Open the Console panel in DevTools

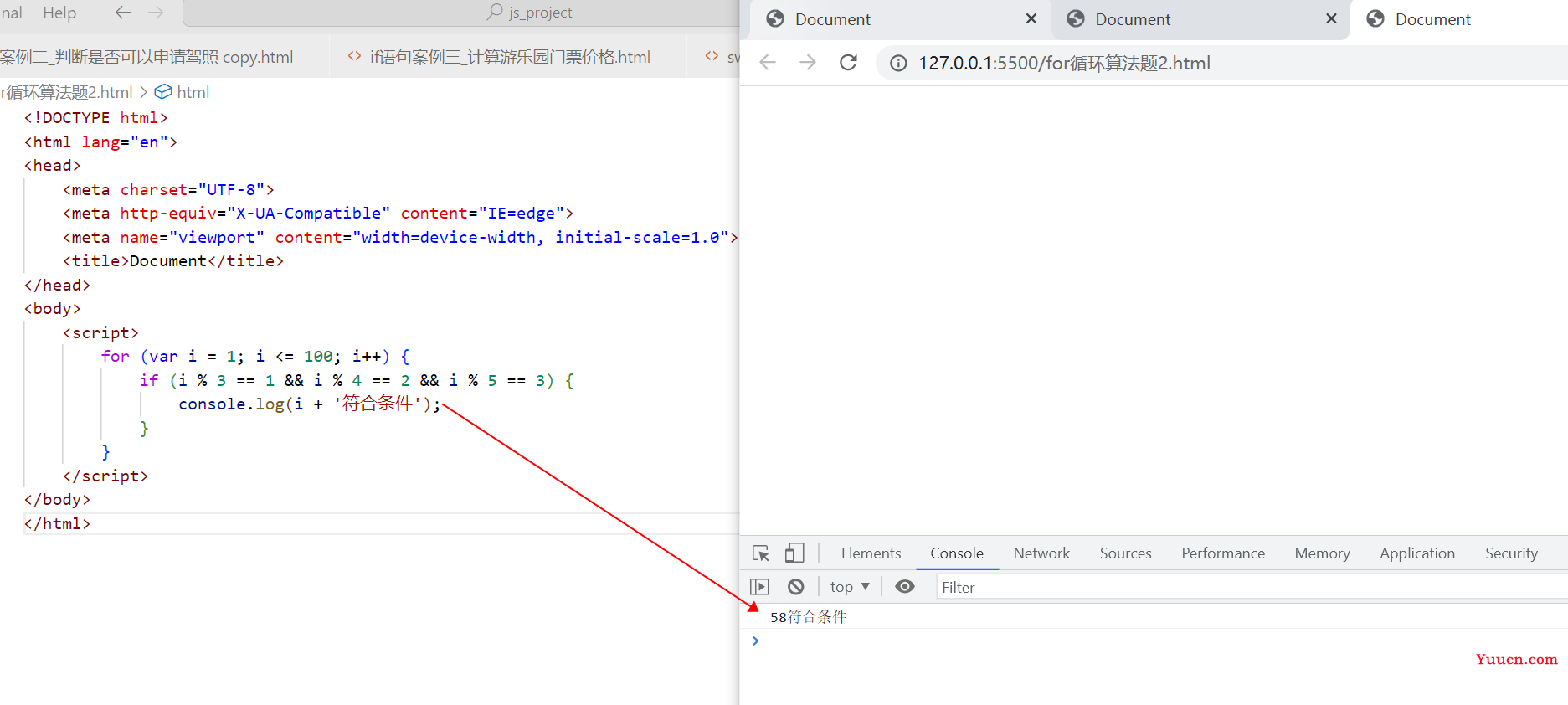coord(957,553)
